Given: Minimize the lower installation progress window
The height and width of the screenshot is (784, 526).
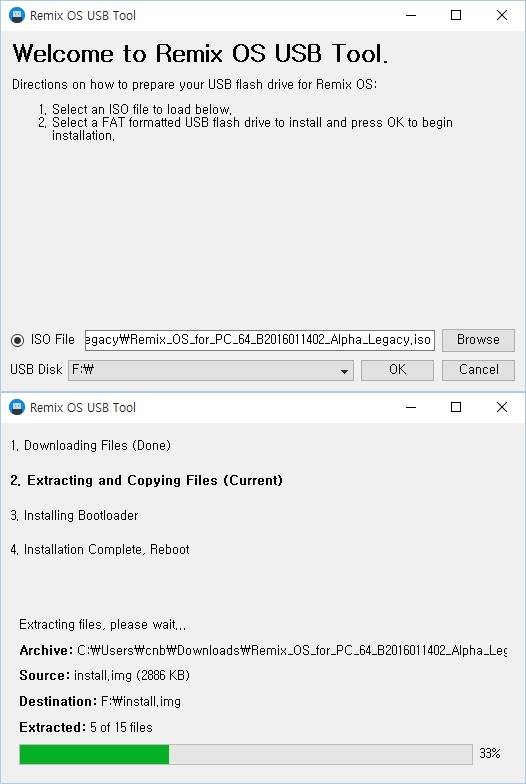Looking at the screenshot, I should click(x=411, y=408).
